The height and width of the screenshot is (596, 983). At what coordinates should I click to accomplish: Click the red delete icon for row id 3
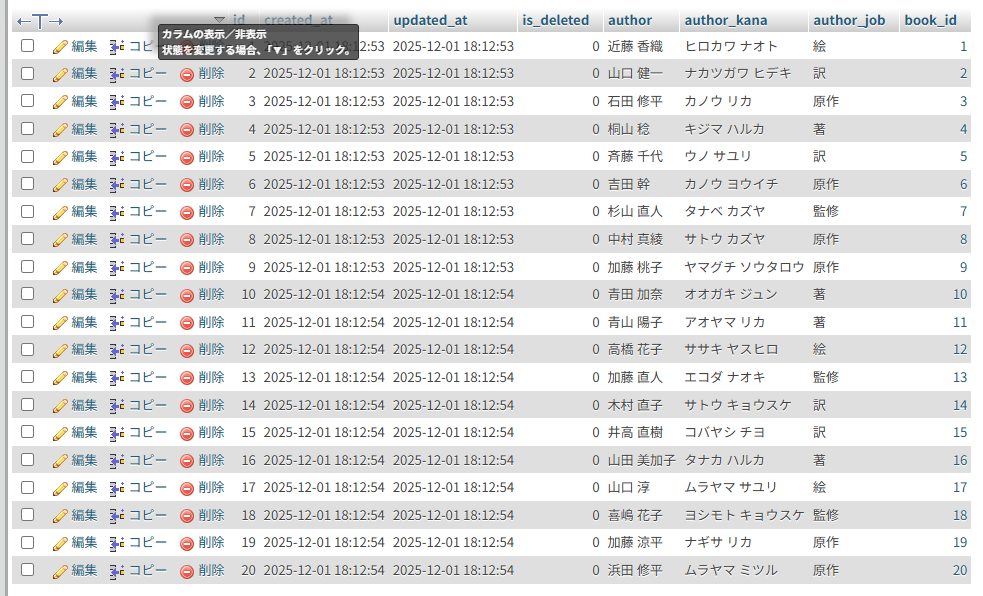point(187,102)
